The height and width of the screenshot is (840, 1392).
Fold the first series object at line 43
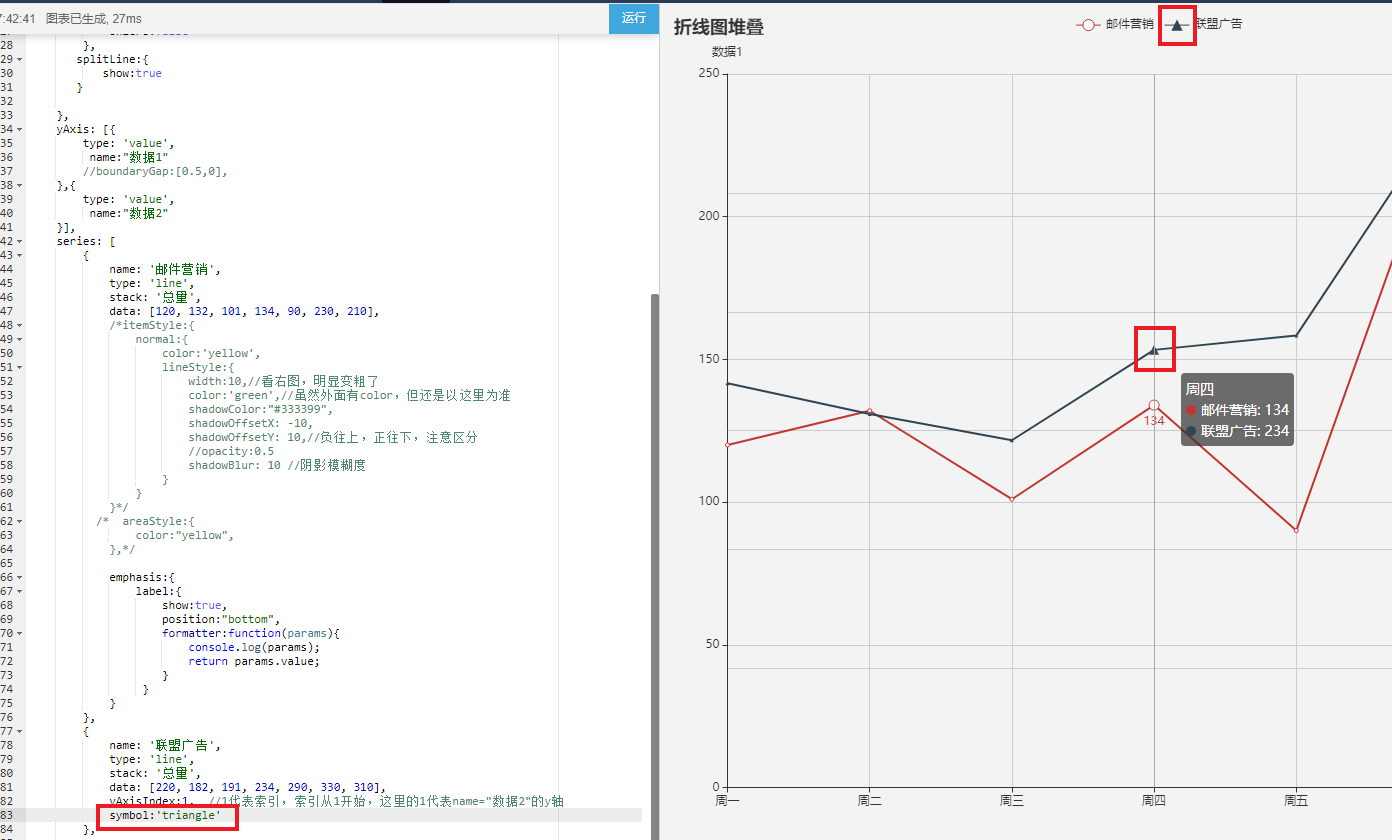pyautogui.click(x=19, y=255)
